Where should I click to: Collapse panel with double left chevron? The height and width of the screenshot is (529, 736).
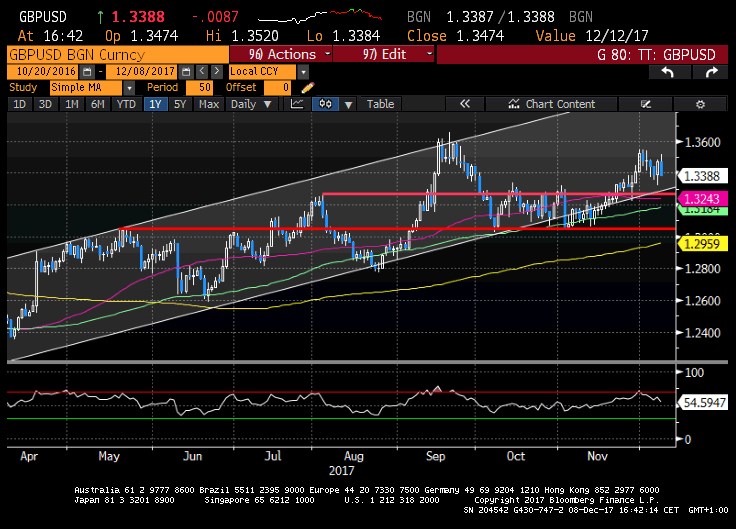[464, 104]
